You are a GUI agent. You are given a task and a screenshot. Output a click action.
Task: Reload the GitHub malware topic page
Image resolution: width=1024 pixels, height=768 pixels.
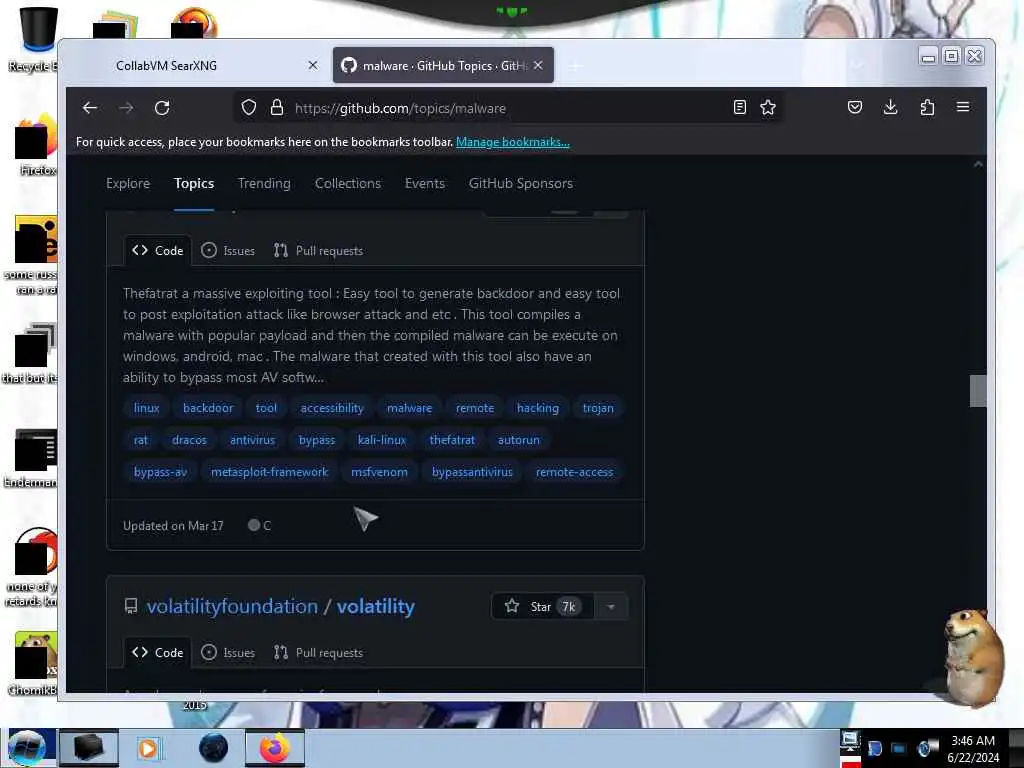tap(162, 108)
